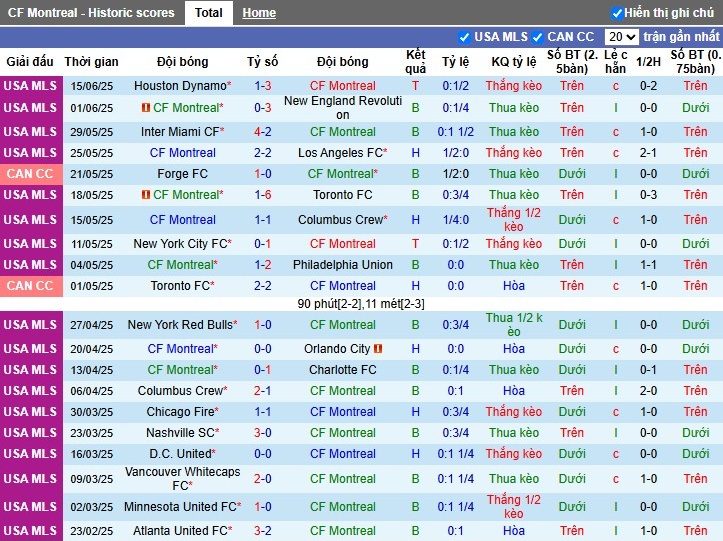Click odds 0:1 1/2 in Inter Miami row
Image resolution: width=723 pixels, height=541 pixels.
pos(456,132)
